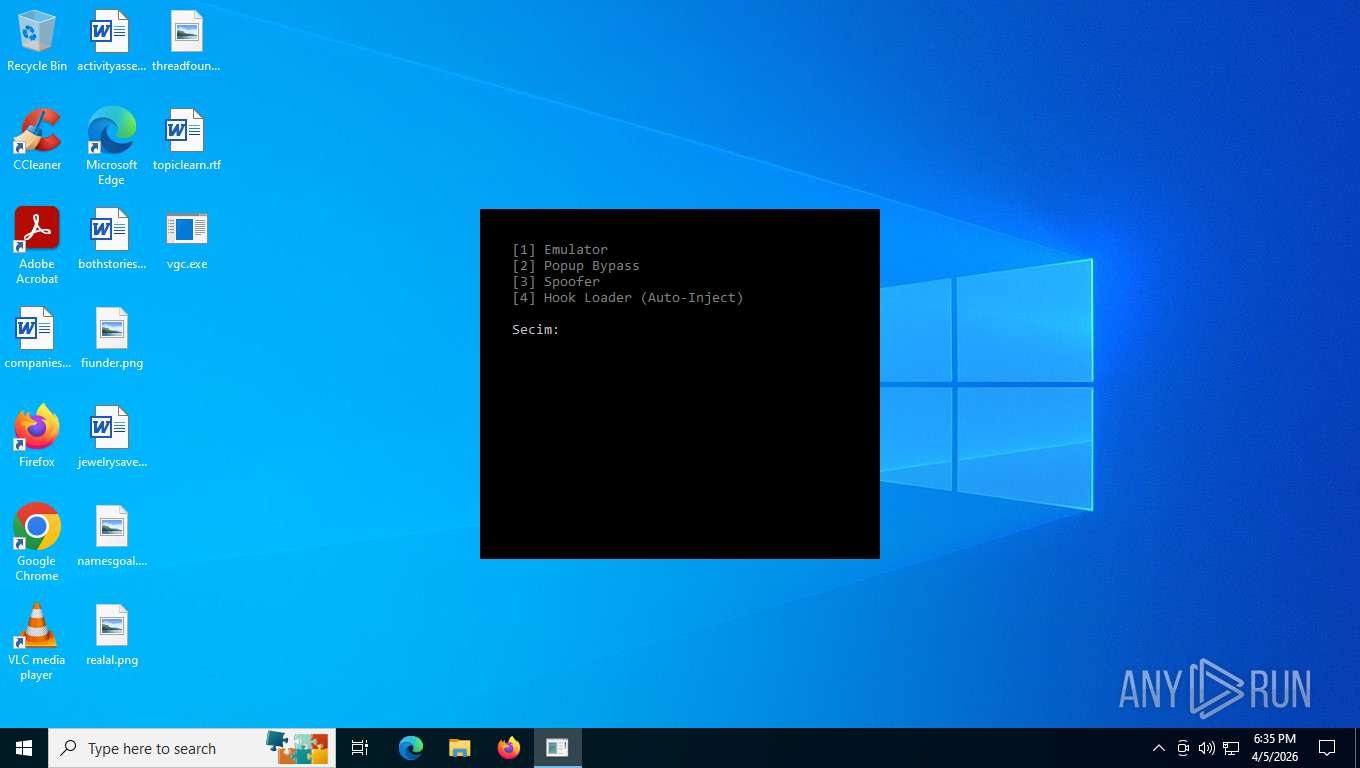Open Adobe Acrobat desktop shortcut
The image size is (1360, 768).
(x=37, y=245)
